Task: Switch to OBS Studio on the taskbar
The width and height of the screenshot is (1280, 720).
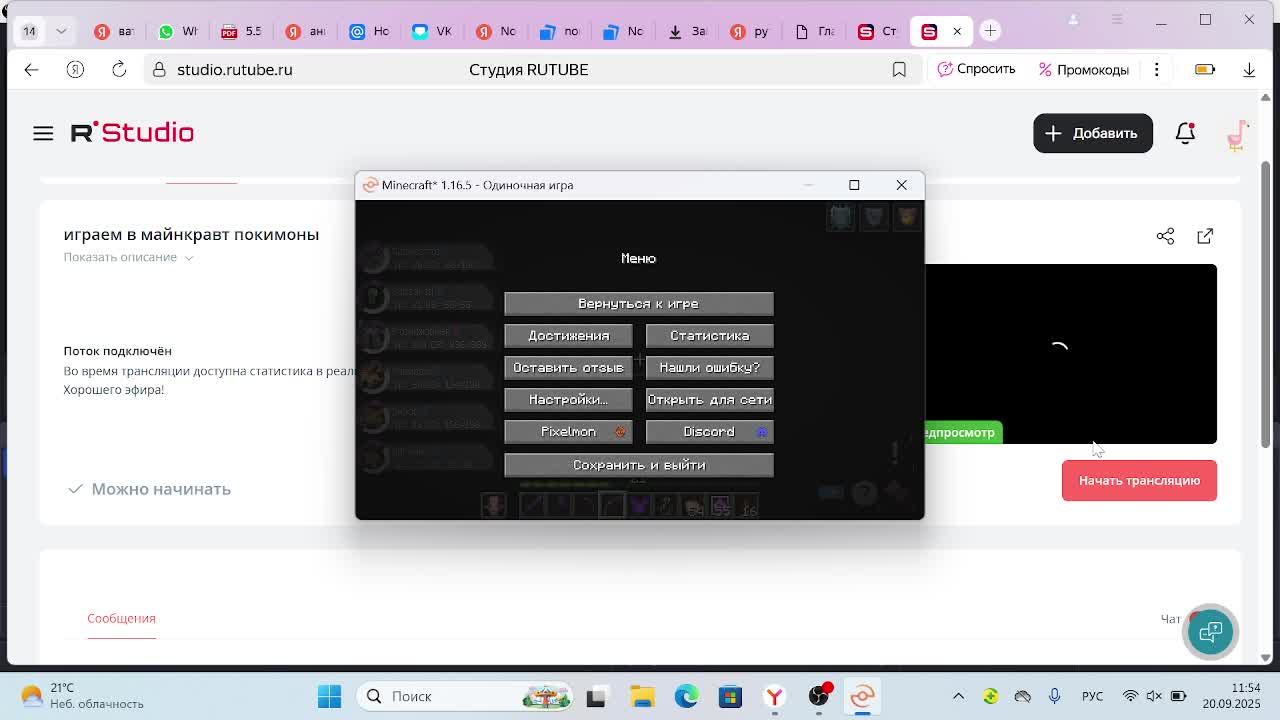Action: coord(819,696)
